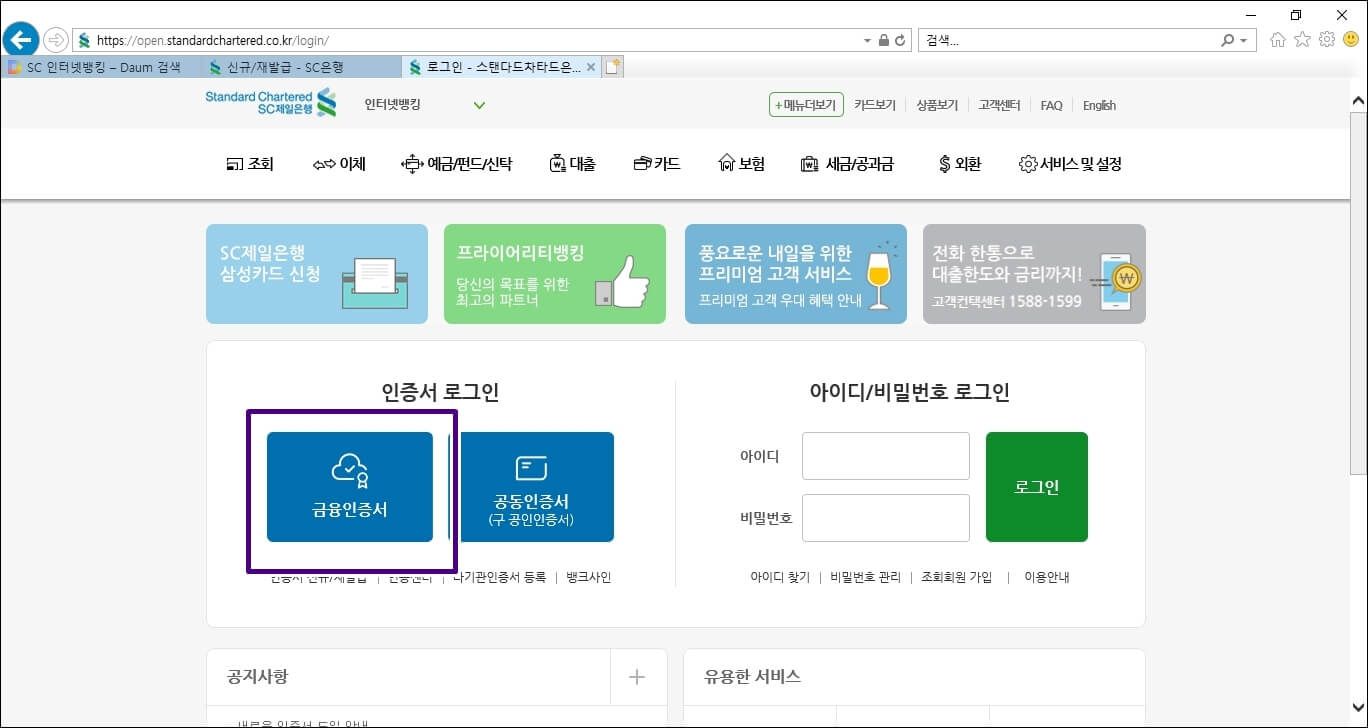Go back with the browser back arrow
The image size is (1368, 728).
click(20, 40)
